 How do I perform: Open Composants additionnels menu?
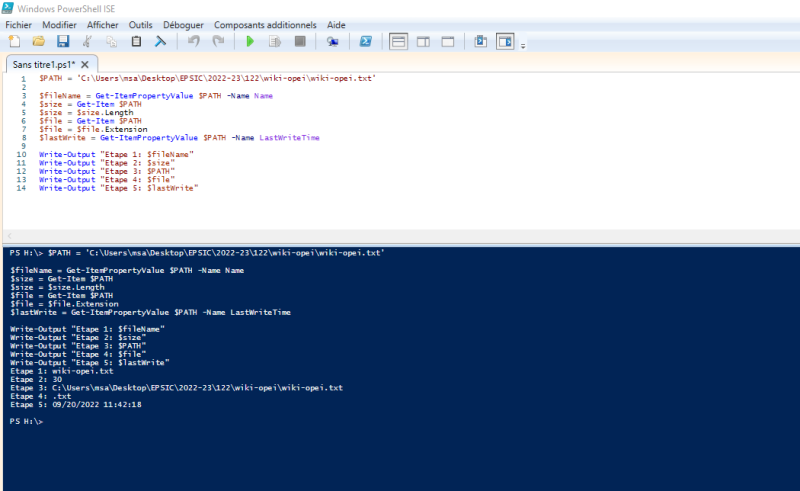(x=265, y=25)
